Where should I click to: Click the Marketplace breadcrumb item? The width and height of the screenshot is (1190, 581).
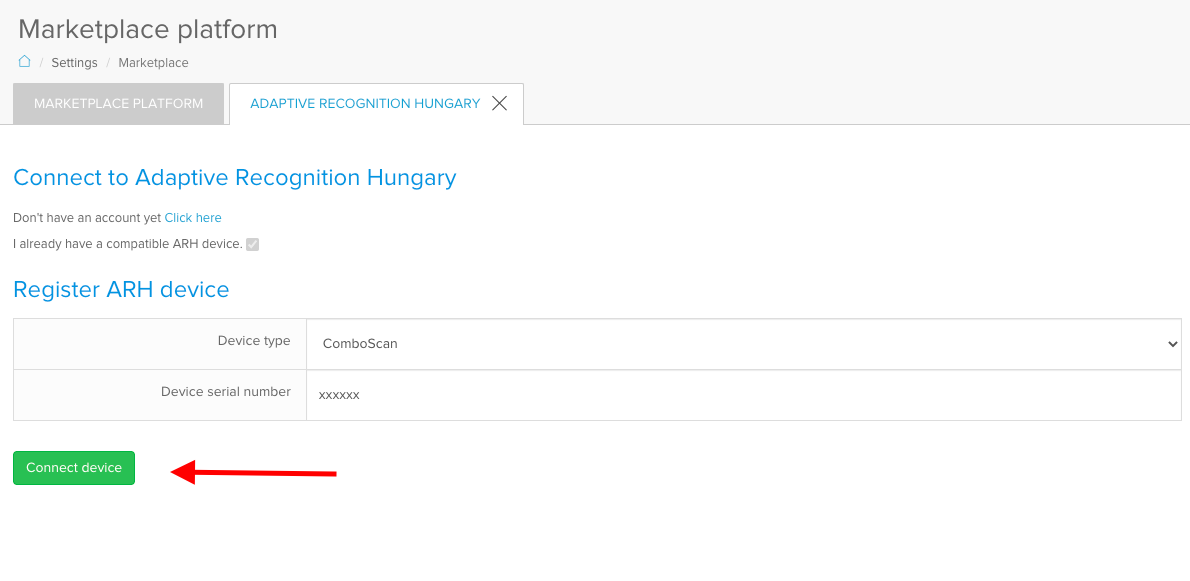click(x=153, y=63)
